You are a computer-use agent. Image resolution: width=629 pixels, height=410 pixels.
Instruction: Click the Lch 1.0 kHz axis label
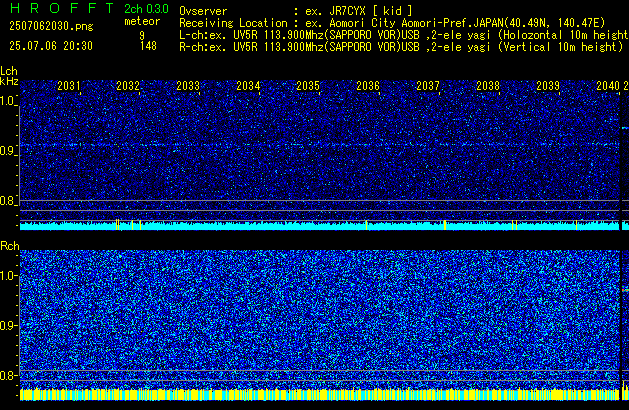(x=8, y=101)
